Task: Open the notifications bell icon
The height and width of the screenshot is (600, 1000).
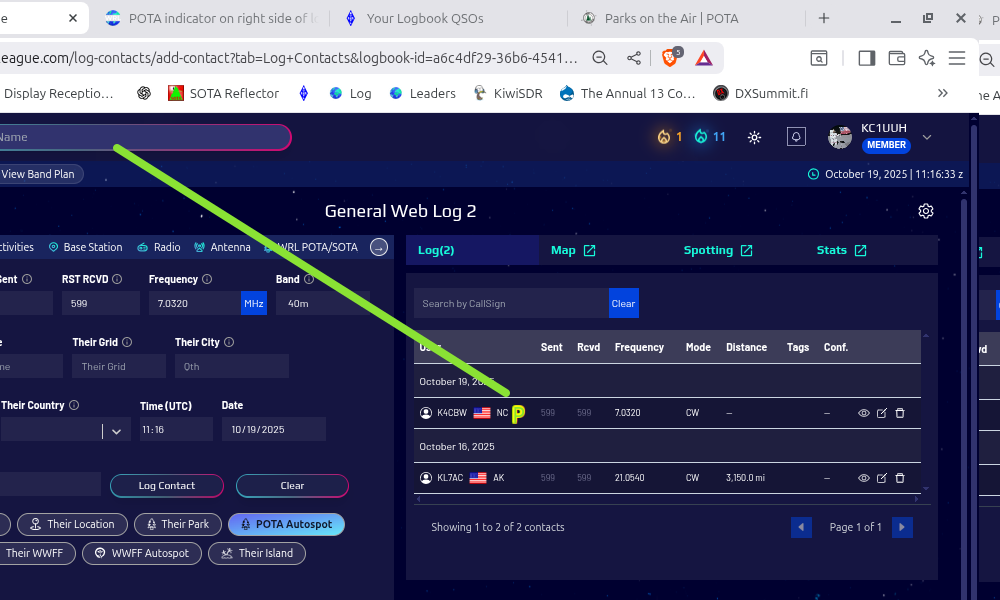Action: click(796, 136)
